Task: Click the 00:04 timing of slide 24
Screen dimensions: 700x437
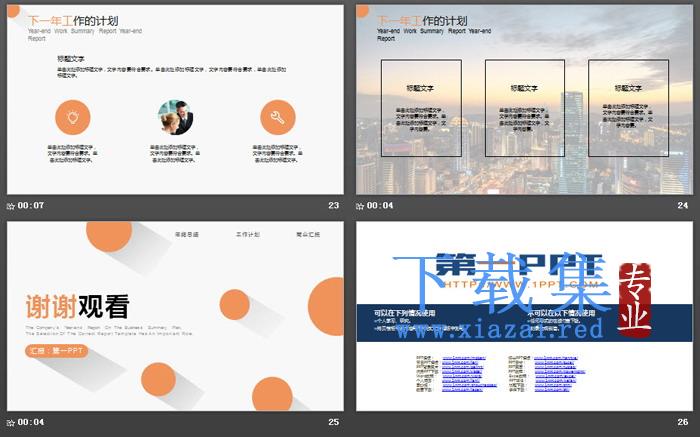Action: coord(380,205)
